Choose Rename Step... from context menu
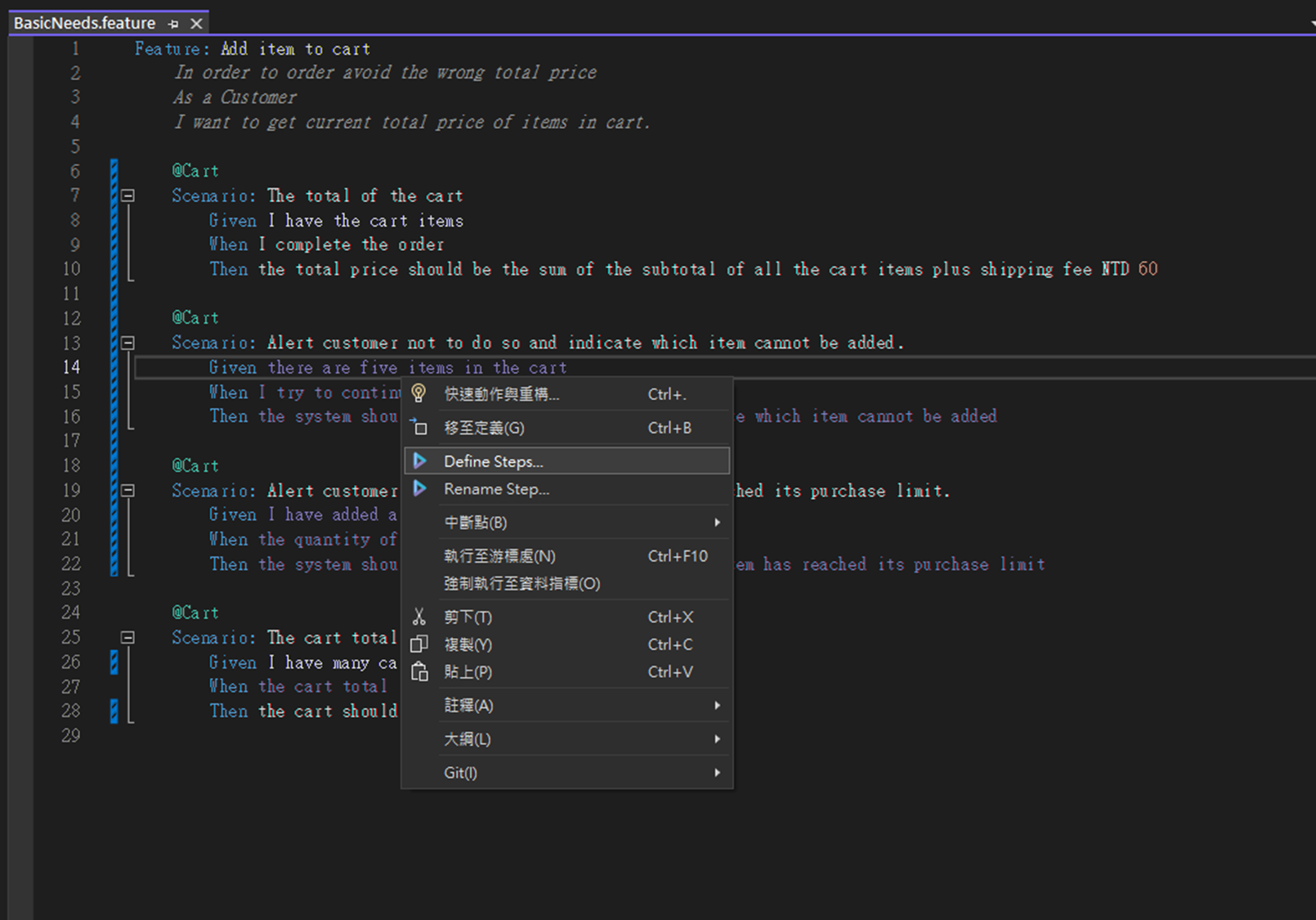Viewport: 1316px width, 920px height. 567,489
